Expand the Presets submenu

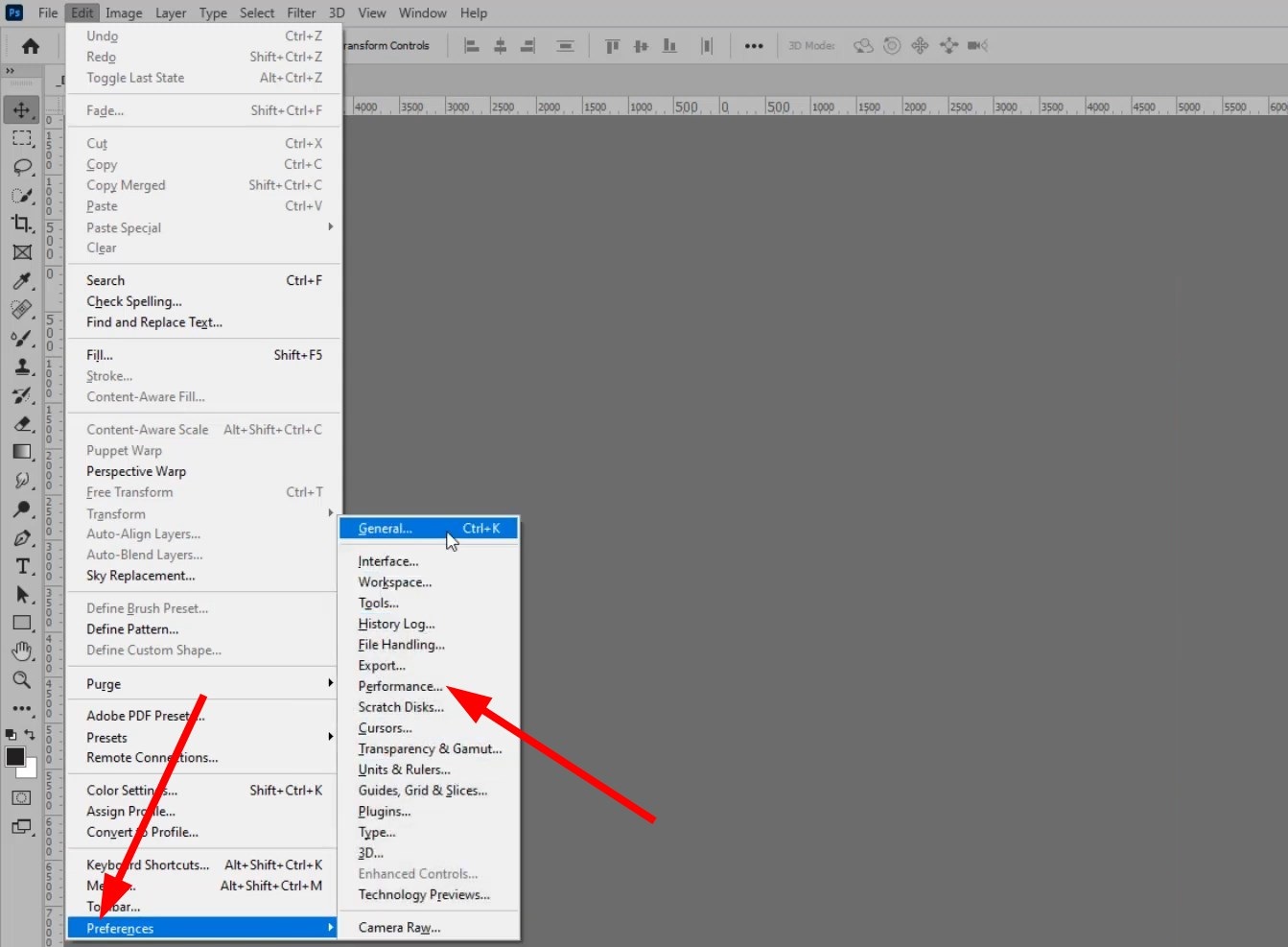[x=202, y=738]
